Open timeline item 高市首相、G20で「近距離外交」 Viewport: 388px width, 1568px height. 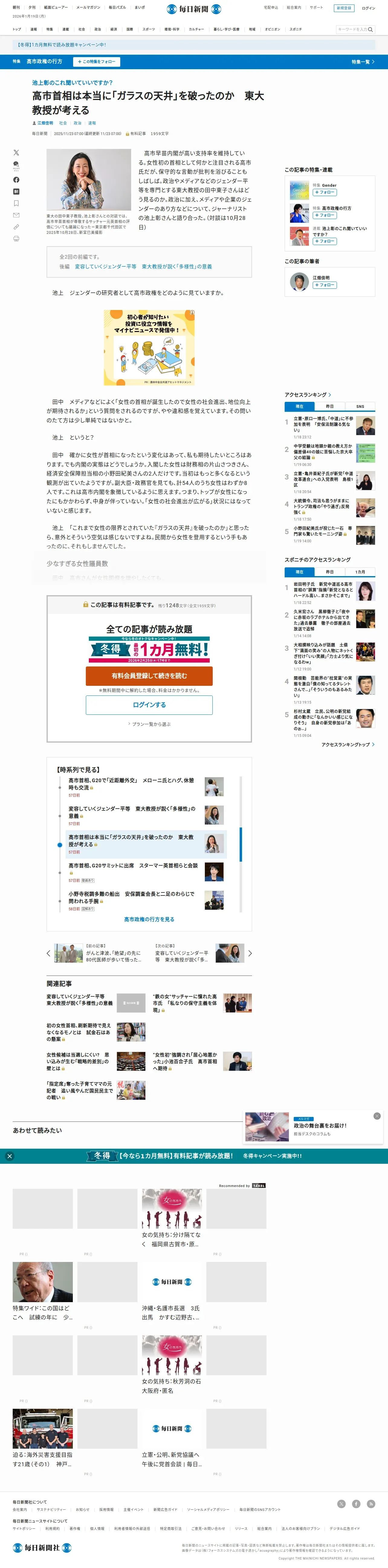tap(131, 784)
